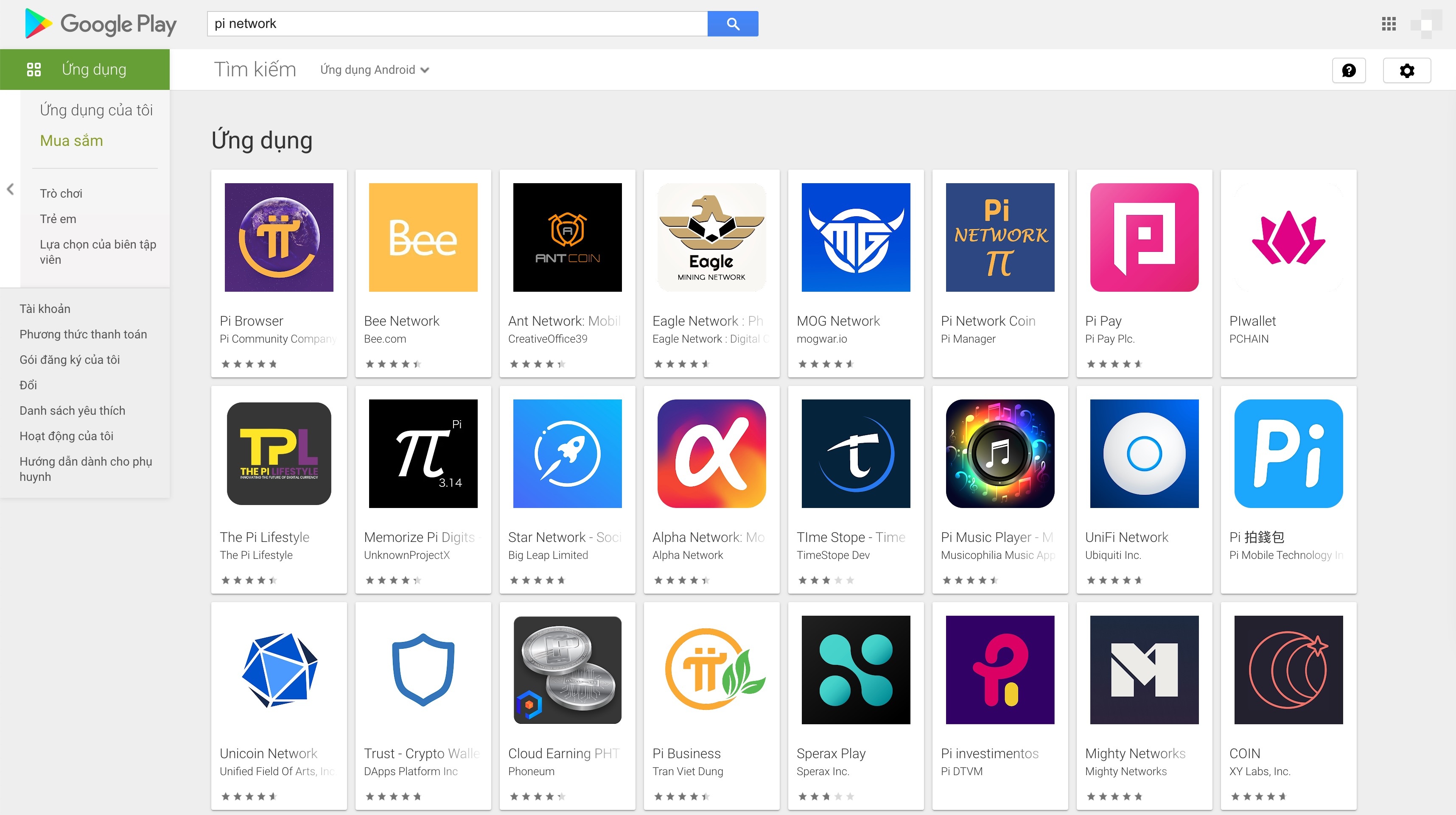
Task: Click inside the search input field
Action: [x=452, y=24]
